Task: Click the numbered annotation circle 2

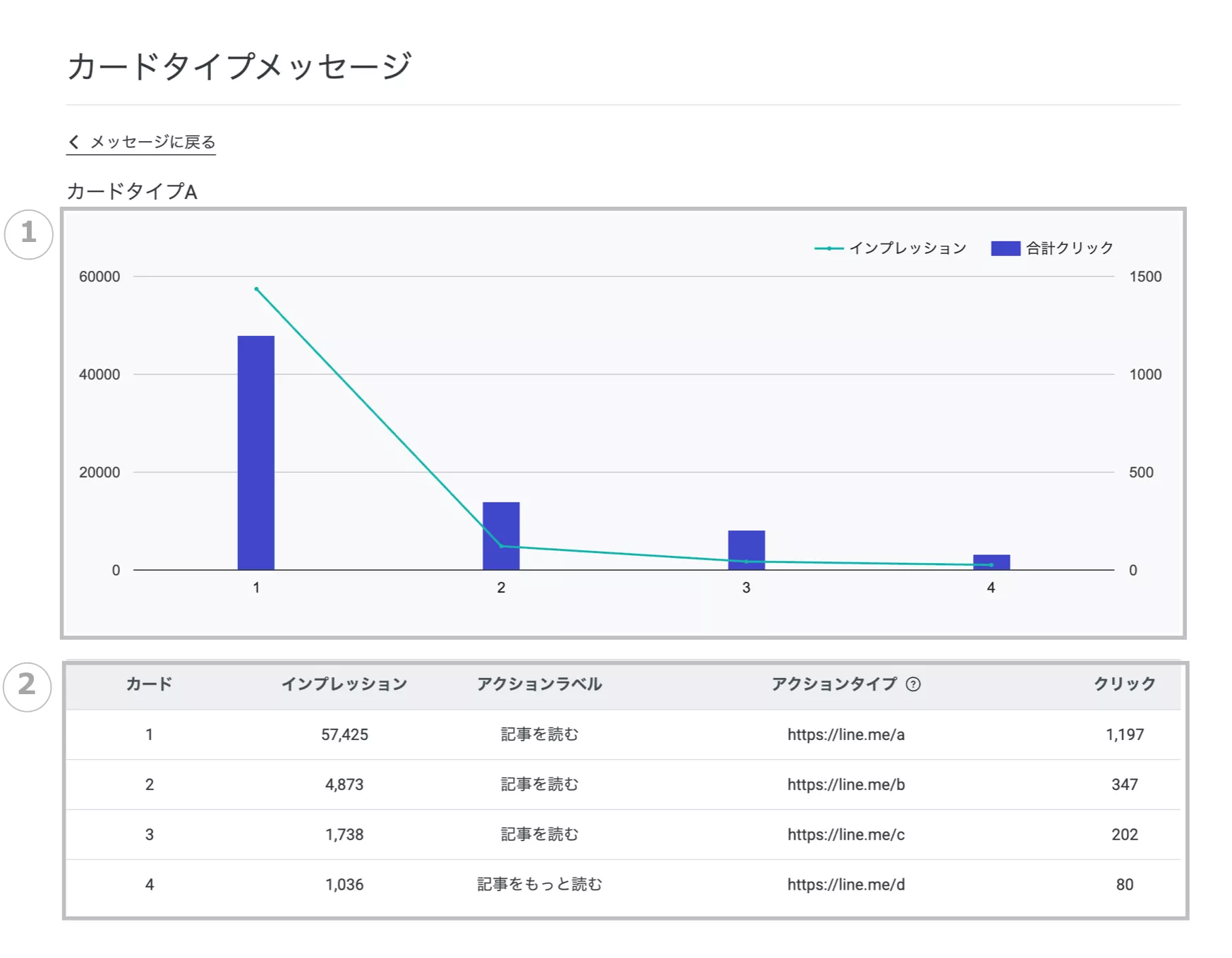Action: pyautogui.click(x=27, y=685)
